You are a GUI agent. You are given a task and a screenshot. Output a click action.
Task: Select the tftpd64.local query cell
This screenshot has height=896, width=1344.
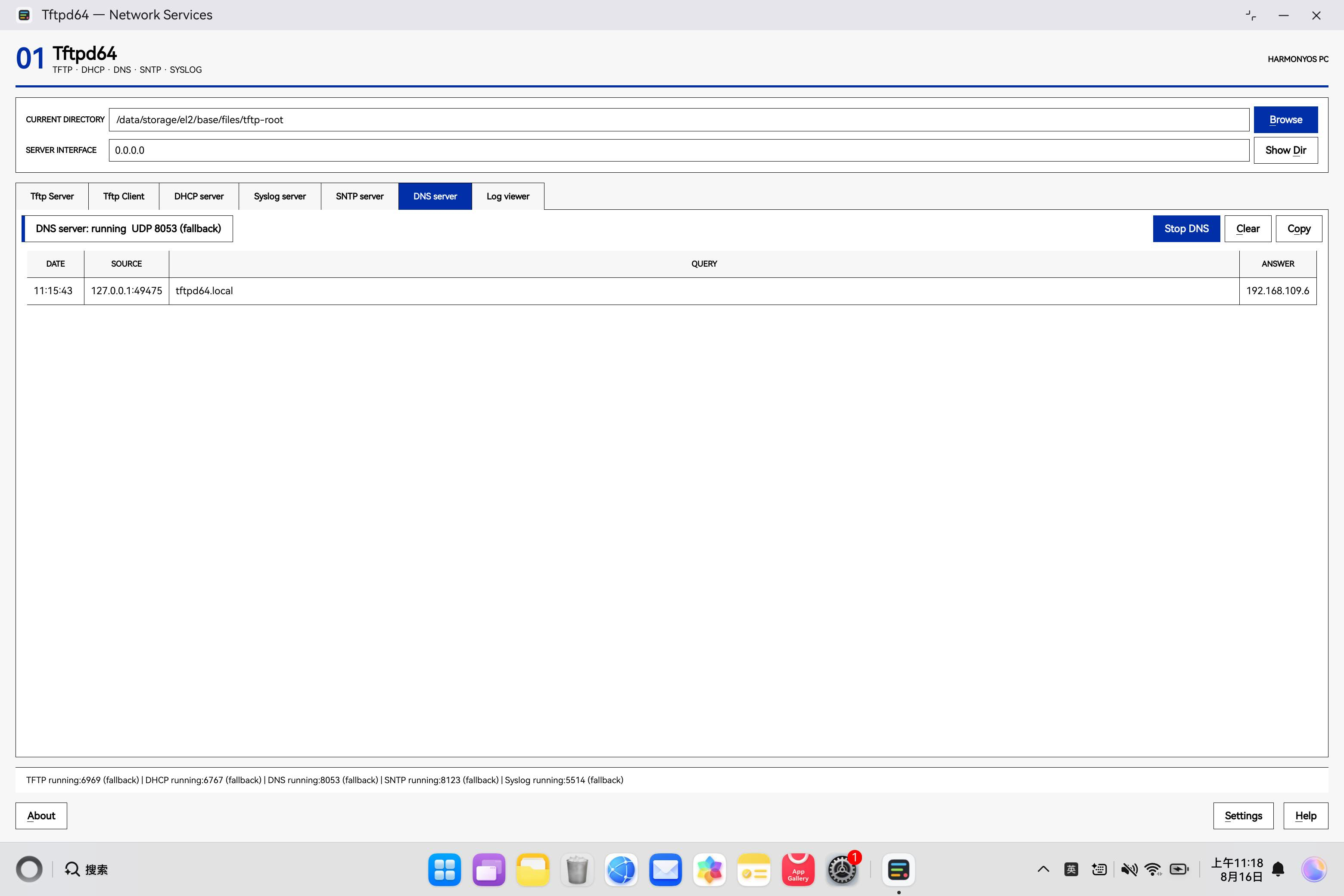tap(704, 291)
